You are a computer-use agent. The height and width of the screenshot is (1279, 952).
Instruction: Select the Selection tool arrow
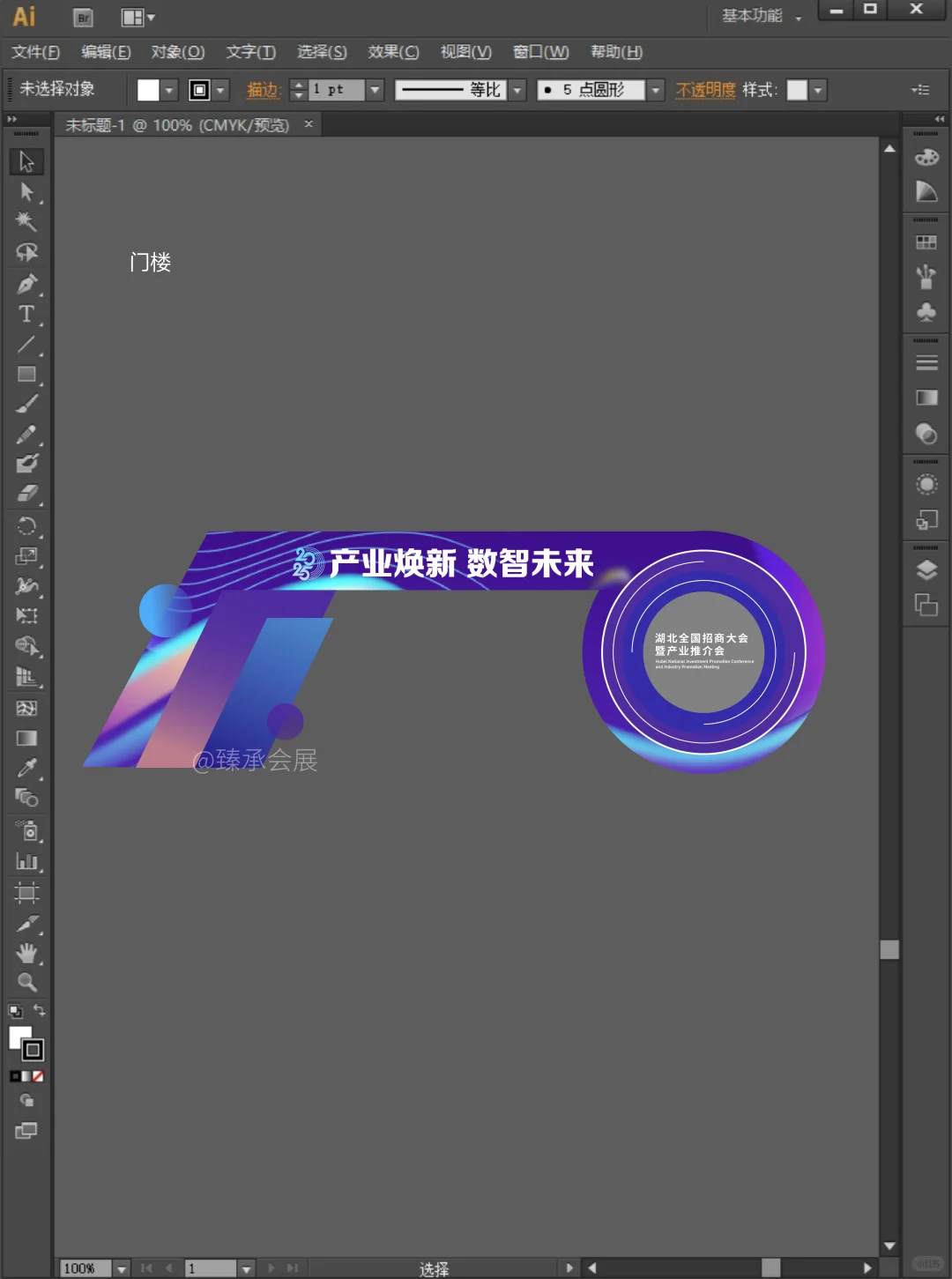[x=26, y=161]
